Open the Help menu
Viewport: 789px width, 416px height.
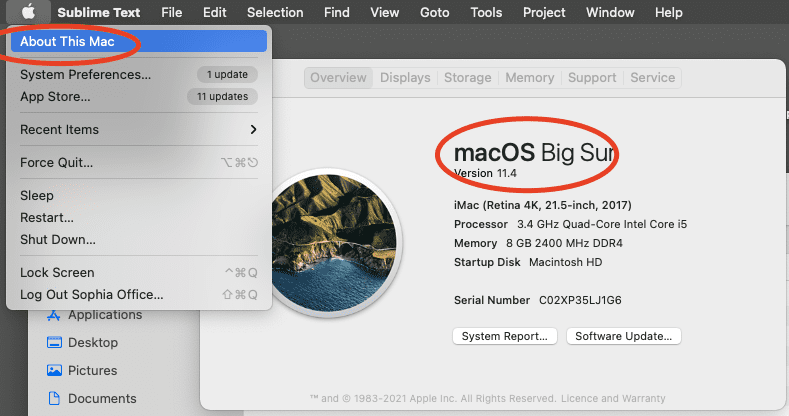click(x=669, y=12)
